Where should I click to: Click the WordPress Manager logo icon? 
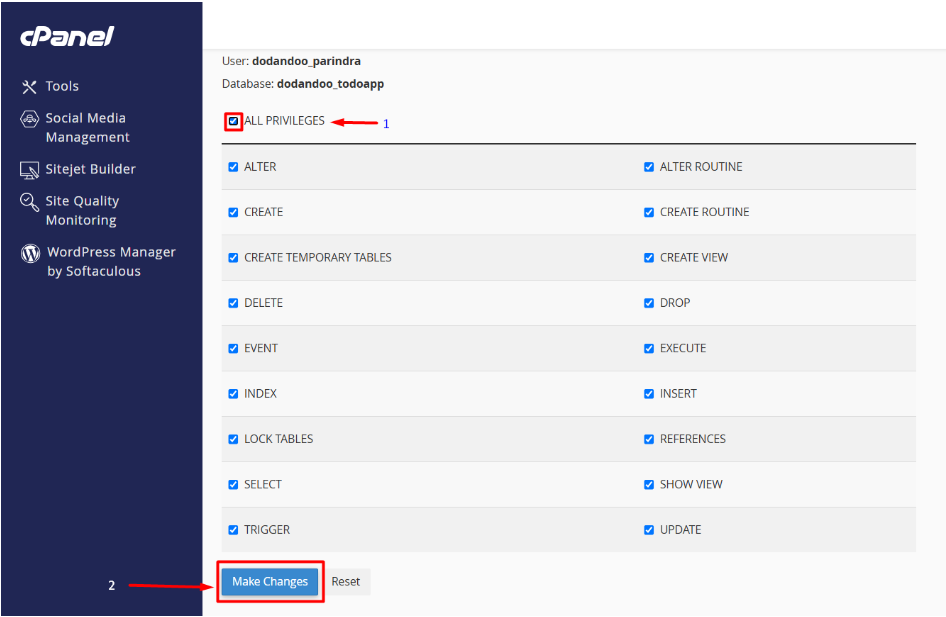(x=30, y=253)
